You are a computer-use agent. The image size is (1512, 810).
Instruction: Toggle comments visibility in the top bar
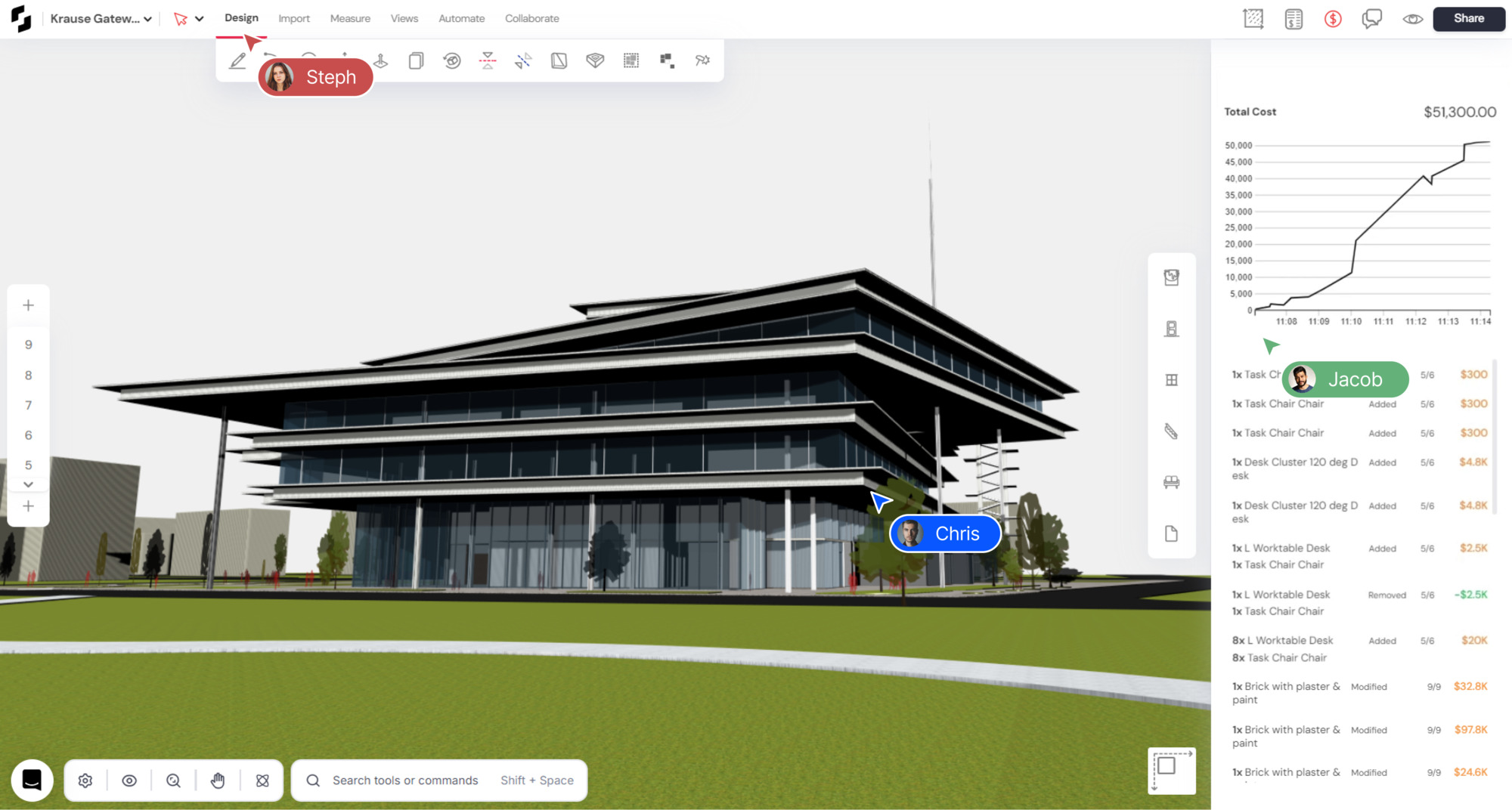pos(1371,19)
